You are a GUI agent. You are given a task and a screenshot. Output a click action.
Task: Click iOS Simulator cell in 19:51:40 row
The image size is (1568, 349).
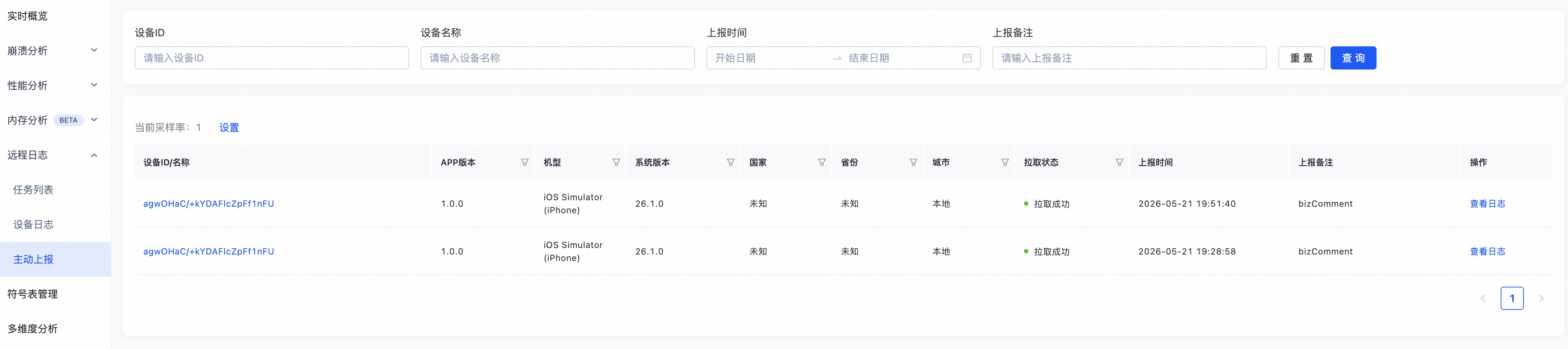click(573, 204)
